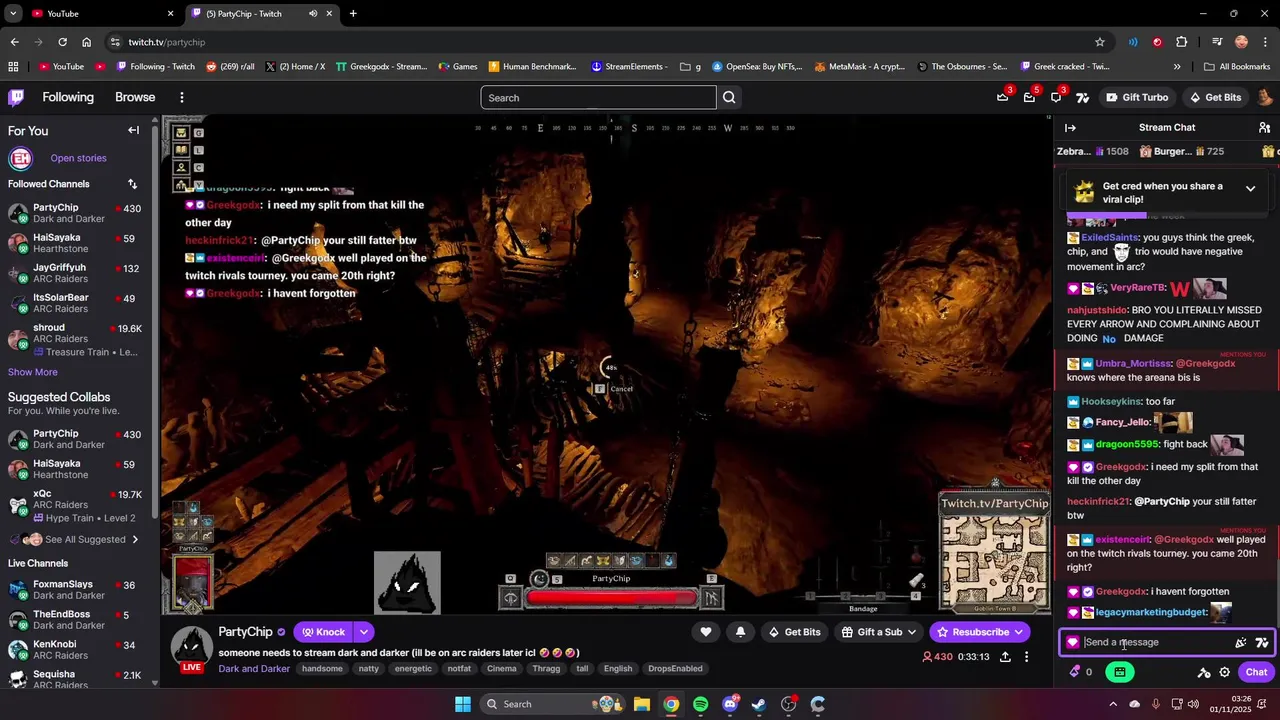Show More followed channels

[x=33, y=372]
